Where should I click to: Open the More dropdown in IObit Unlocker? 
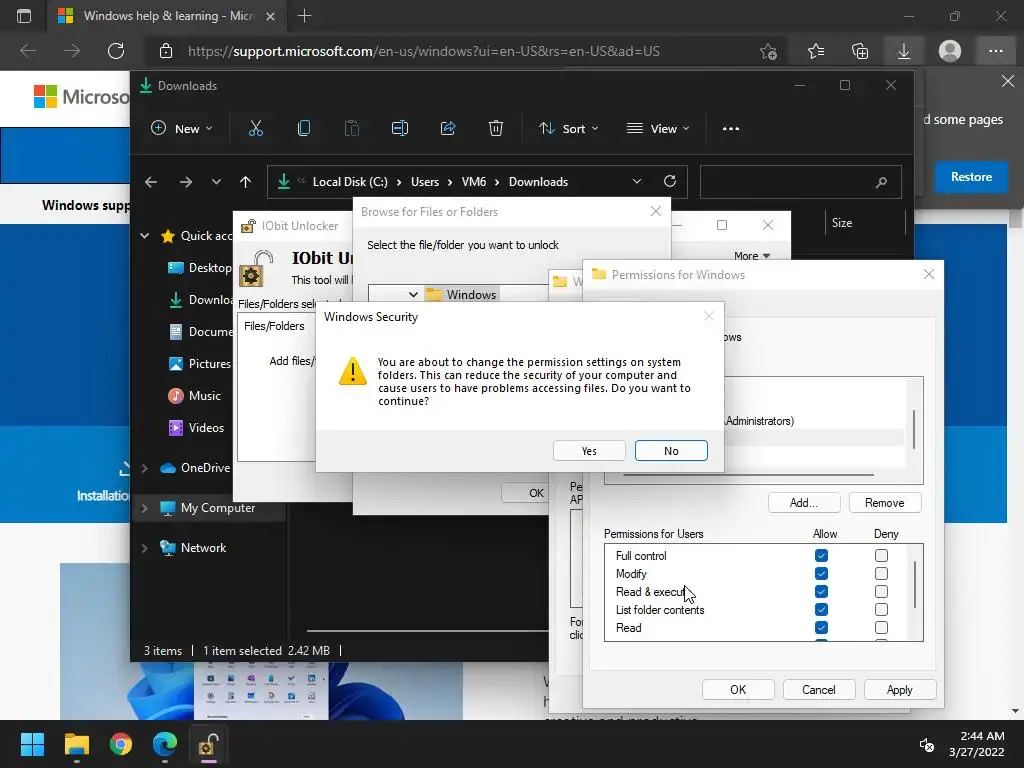pos(752,256)
